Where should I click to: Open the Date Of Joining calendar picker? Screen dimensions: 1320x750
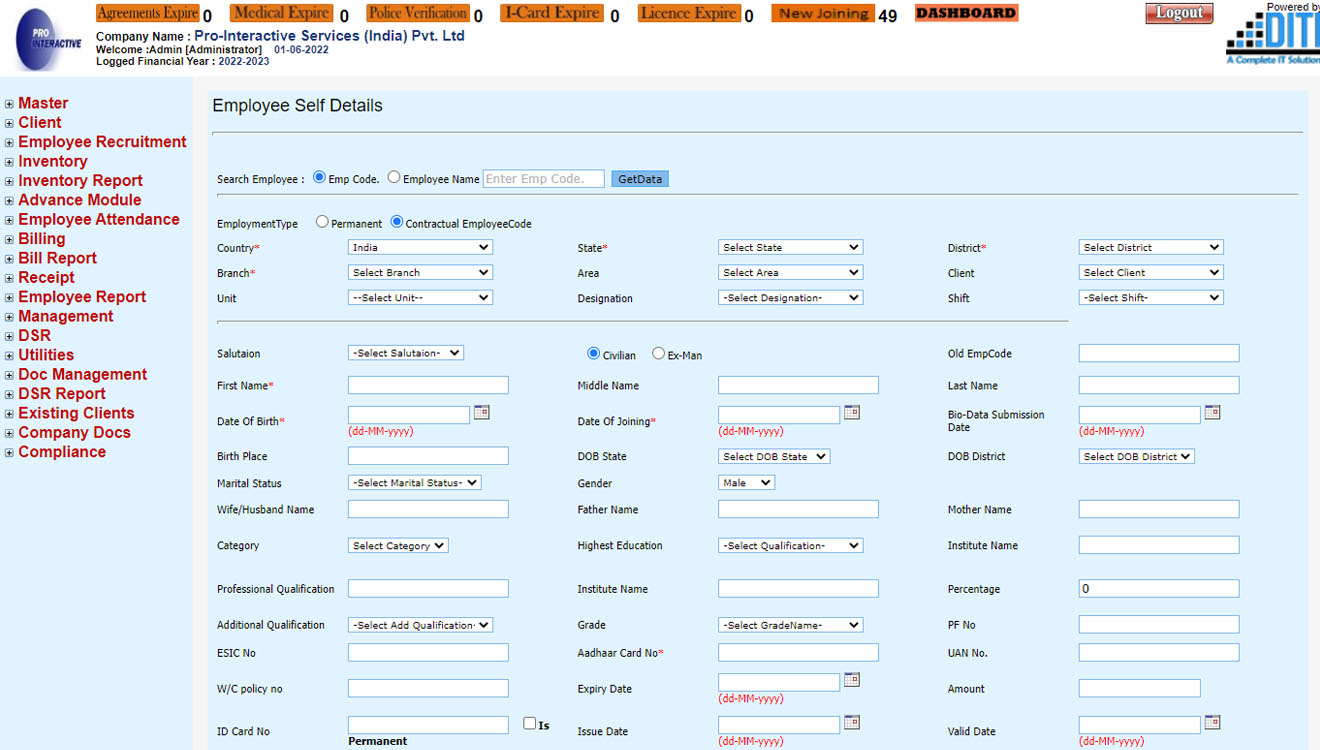point(852,412)
